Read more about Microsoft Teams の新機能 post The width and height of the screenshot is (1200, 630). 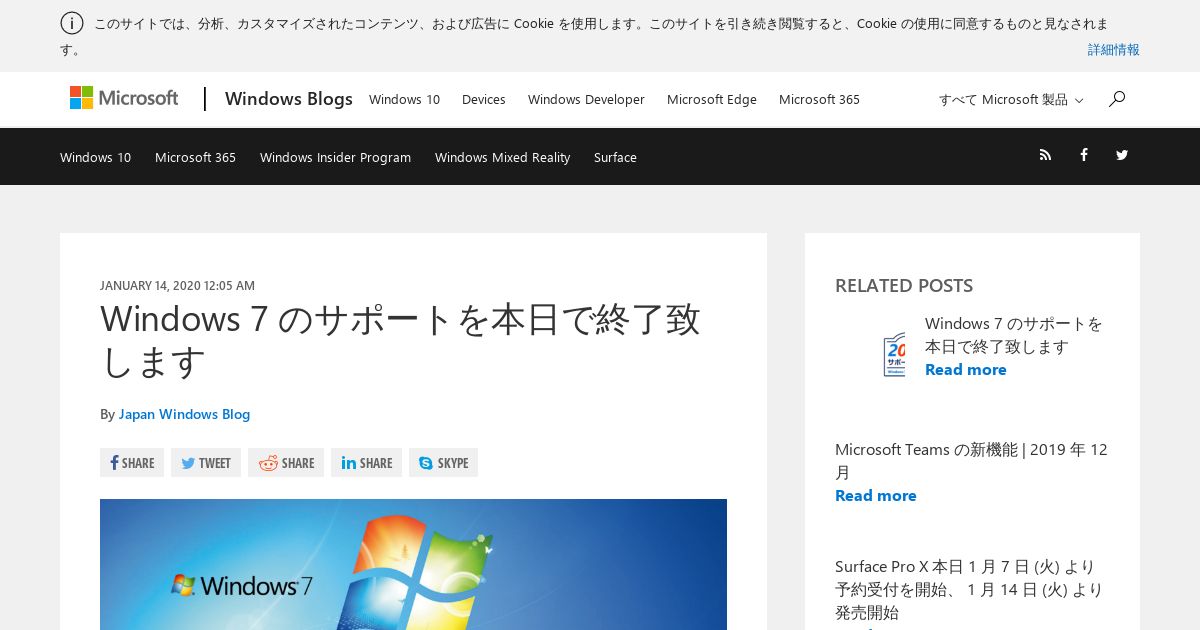875,495
